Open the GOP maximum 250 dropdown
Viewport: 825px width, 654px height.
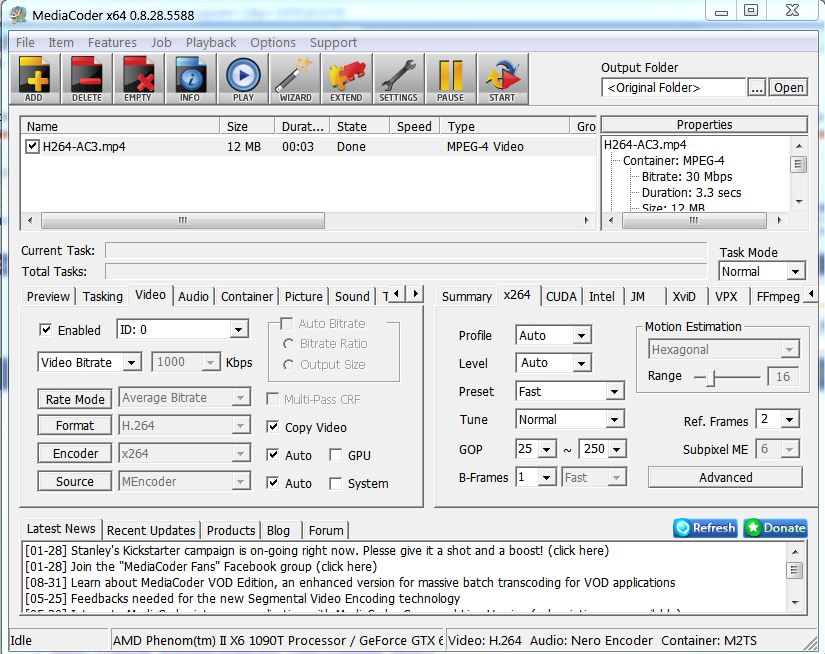pyautogui.click(x=602, y=449)
